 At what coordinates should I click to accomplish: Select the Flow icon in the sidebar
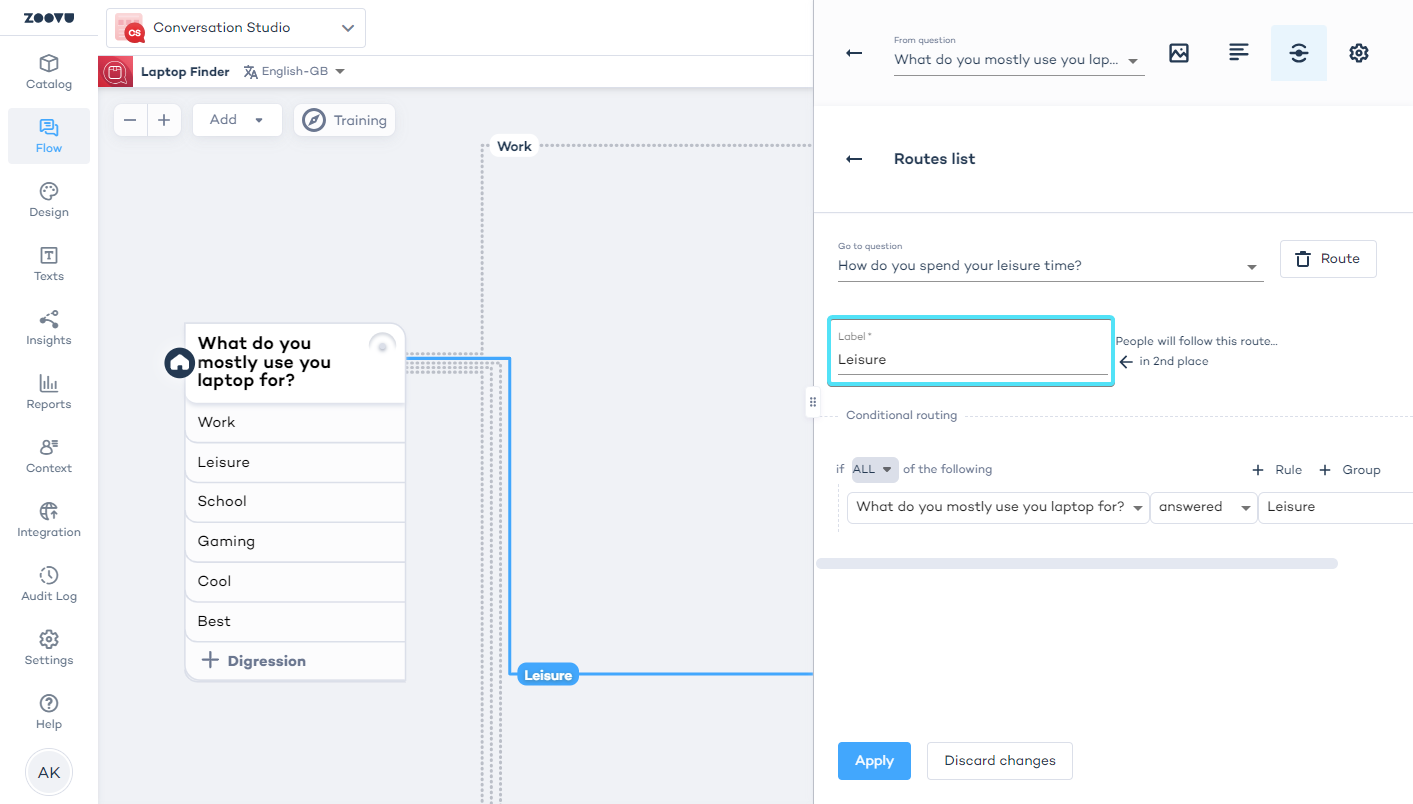(48, 135)
